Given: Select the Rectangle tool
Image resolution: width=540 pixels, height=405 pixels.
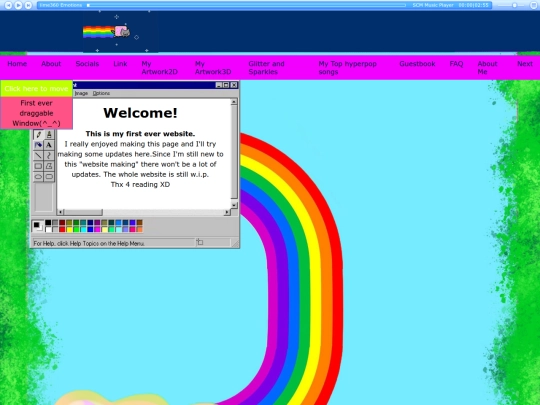Looking at the screenshot, I should point(38,166).
